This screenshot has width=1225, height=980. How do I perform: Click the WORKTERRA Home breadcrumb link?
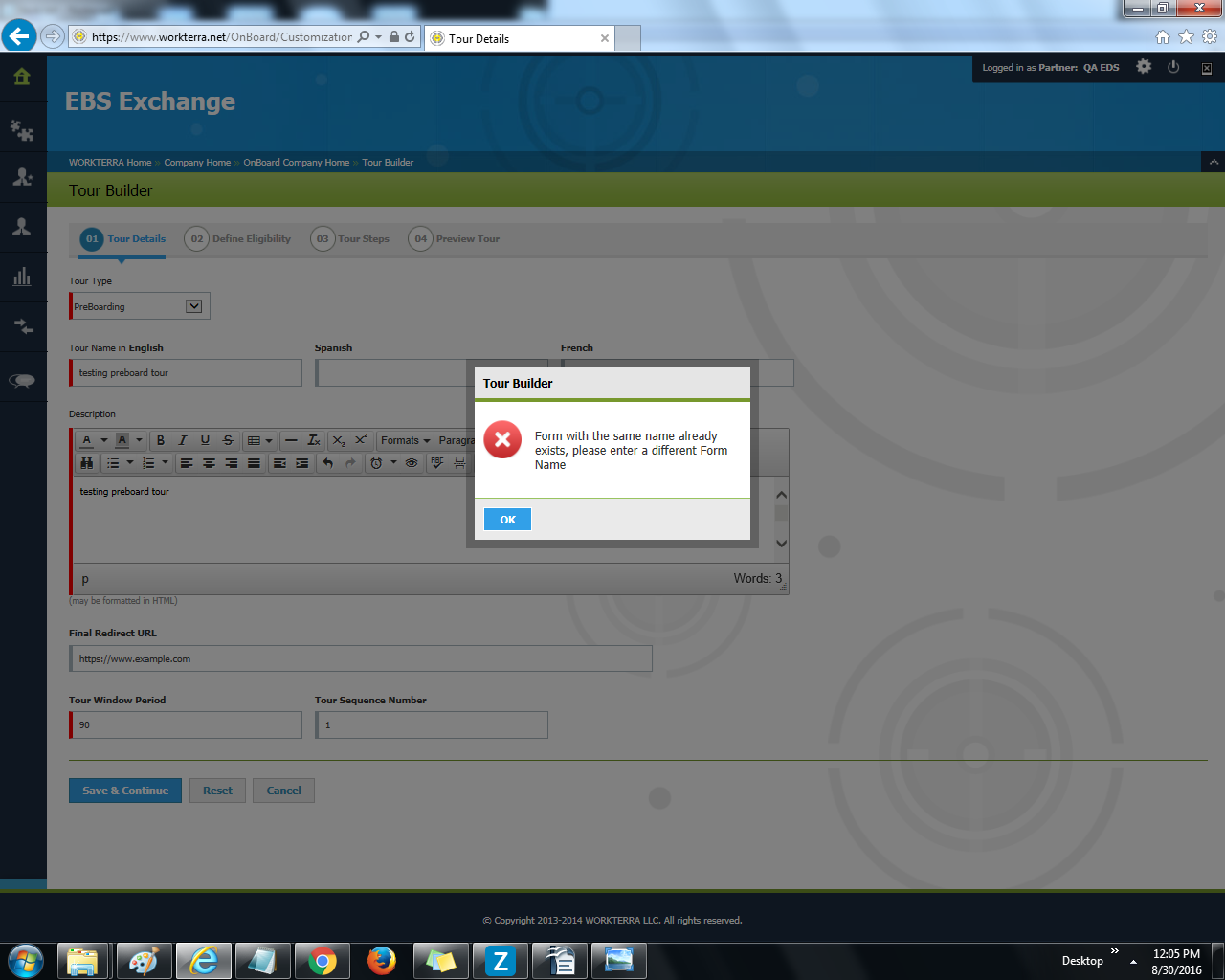tap(110, 163)
